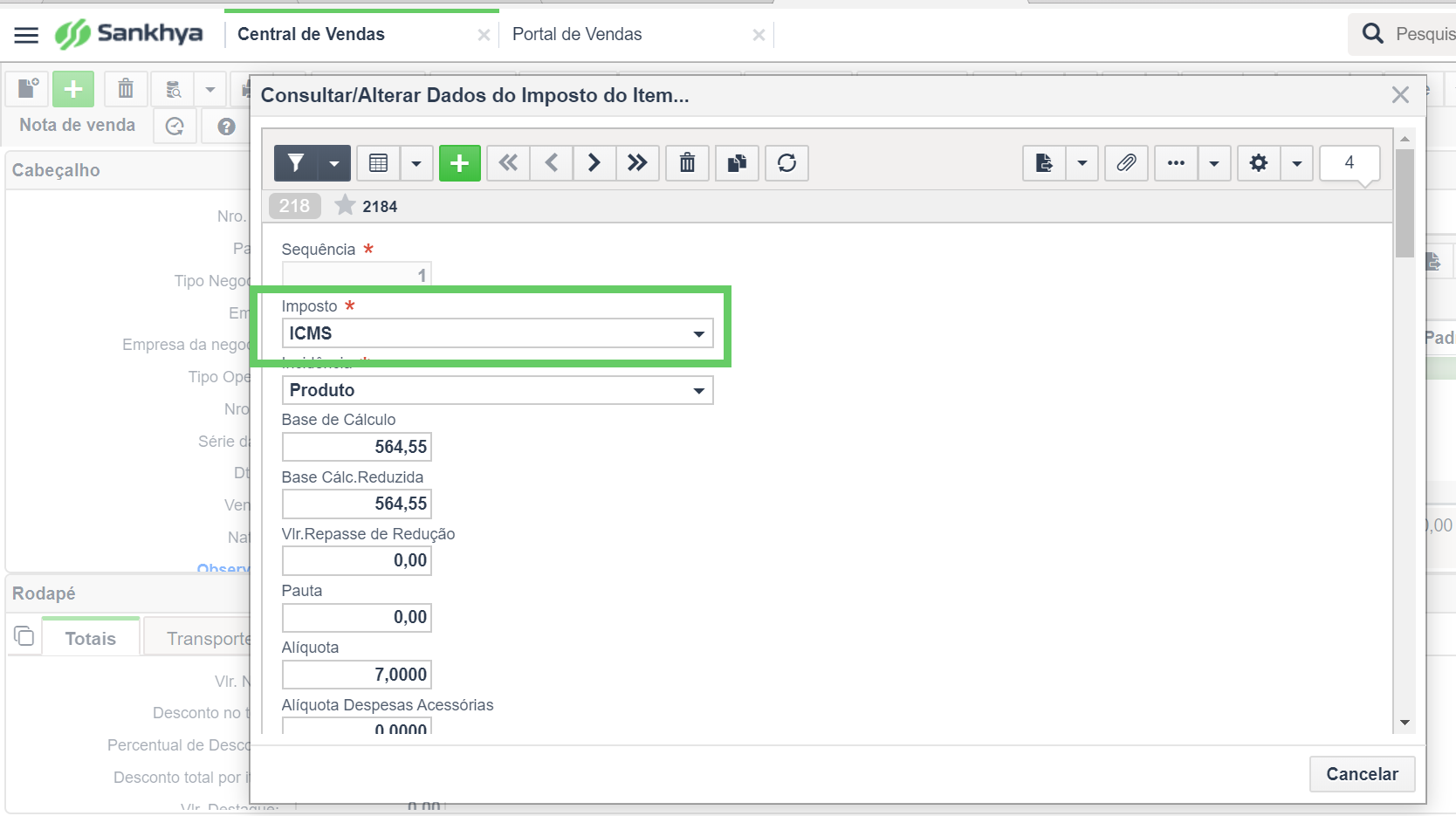The height and width of the screenshot is (816, 1456).
Task: Open the filter dropdown arrow
Action: pos(333,163)
